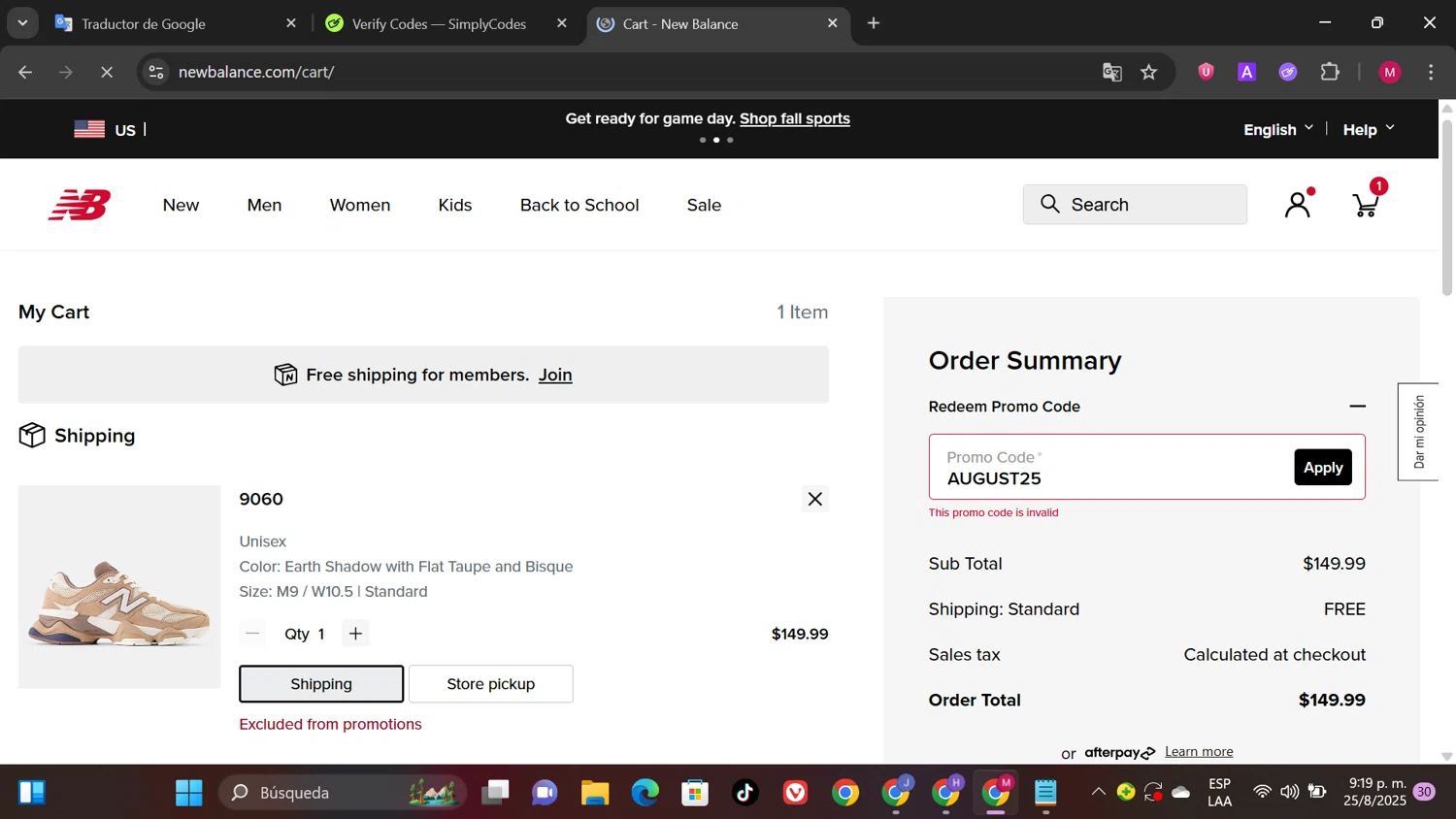The image size is (1456, 819).
Task: Open the Notepad app on taskbar
Action: coord(1045,793)
